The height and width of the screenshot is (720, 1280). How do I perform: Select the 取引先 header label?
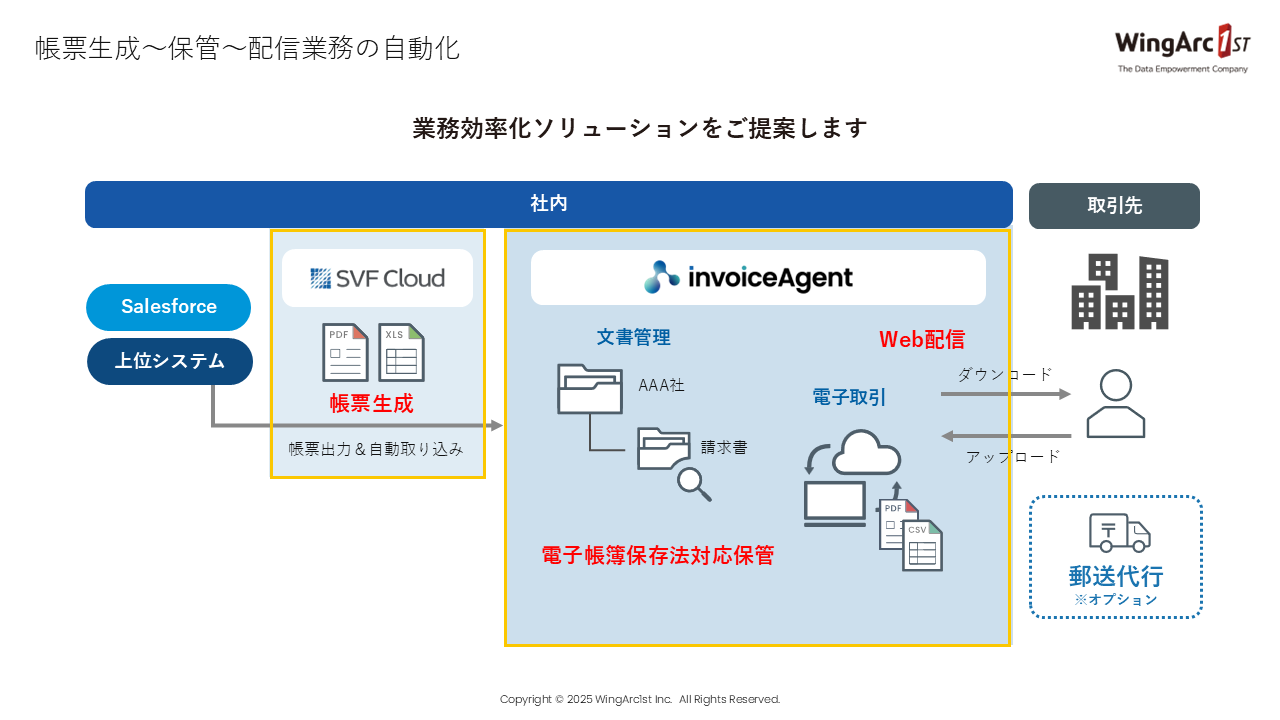[1114, 206]
